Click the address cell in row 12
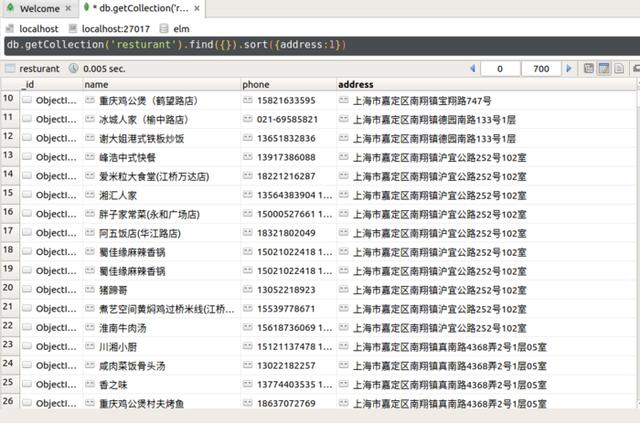 click(487, 138)
